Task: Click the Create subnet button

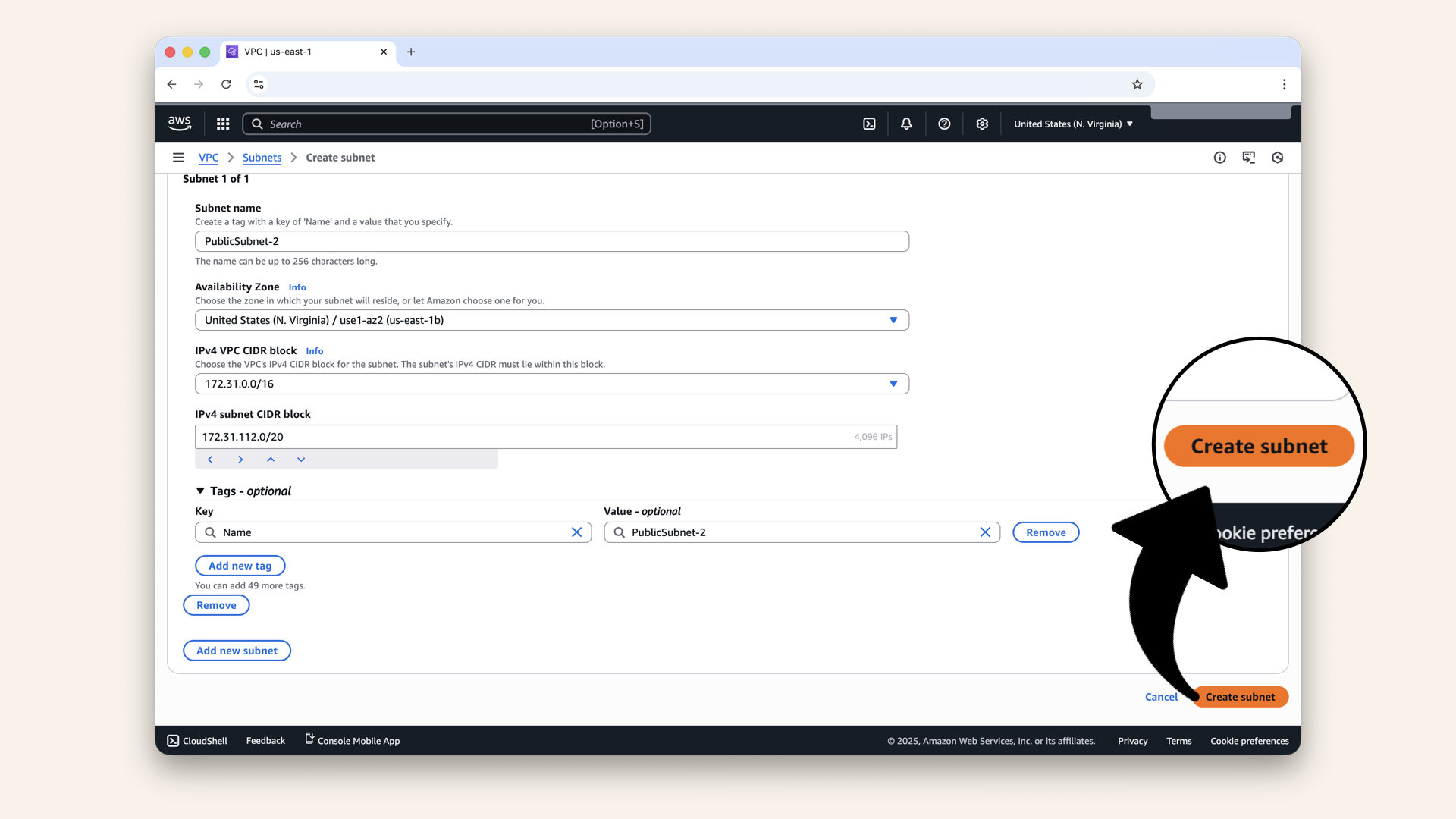Action: [1240, 697]
